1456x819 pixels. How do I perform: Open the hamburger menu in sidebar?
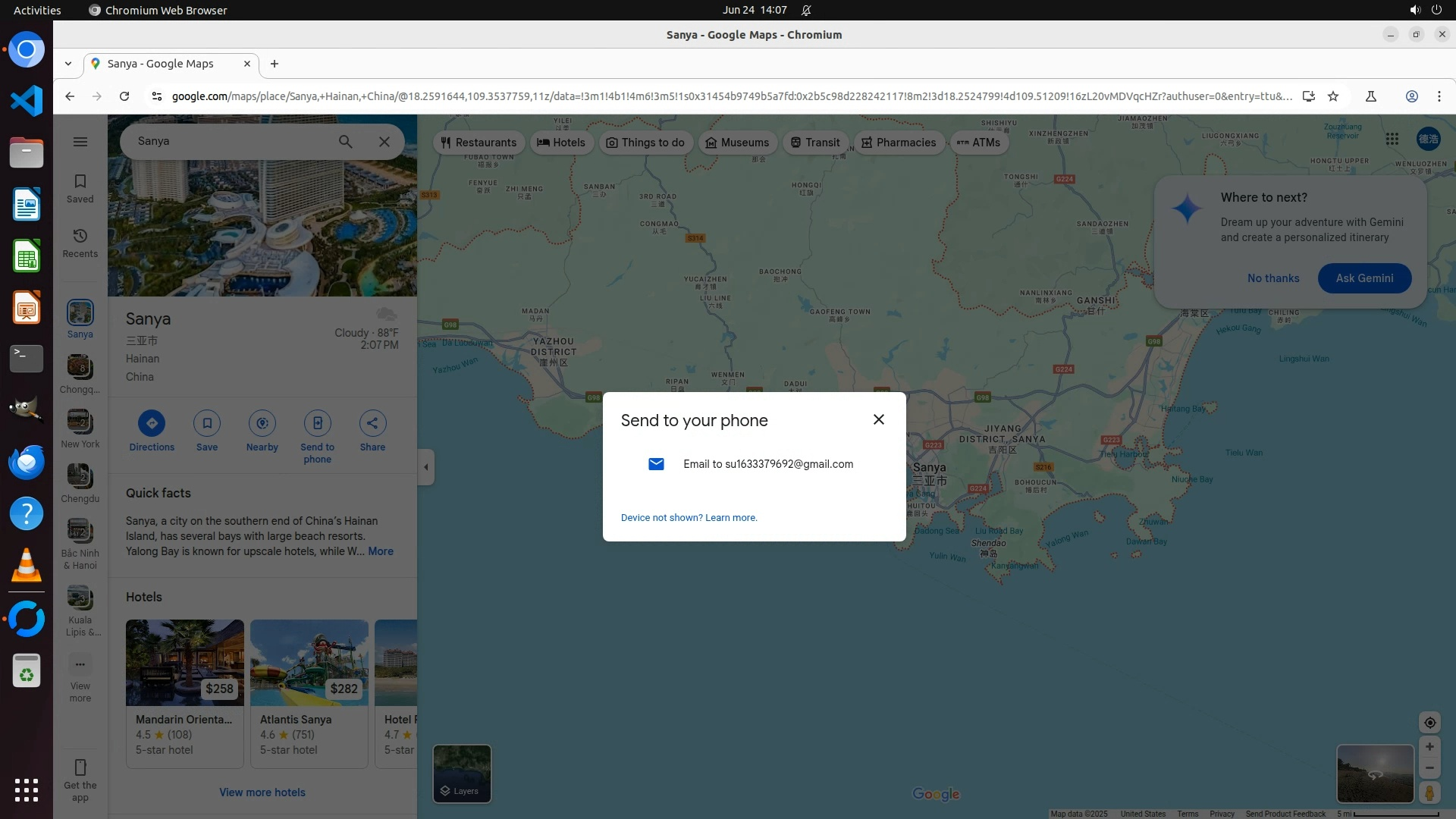click(80, 142)
